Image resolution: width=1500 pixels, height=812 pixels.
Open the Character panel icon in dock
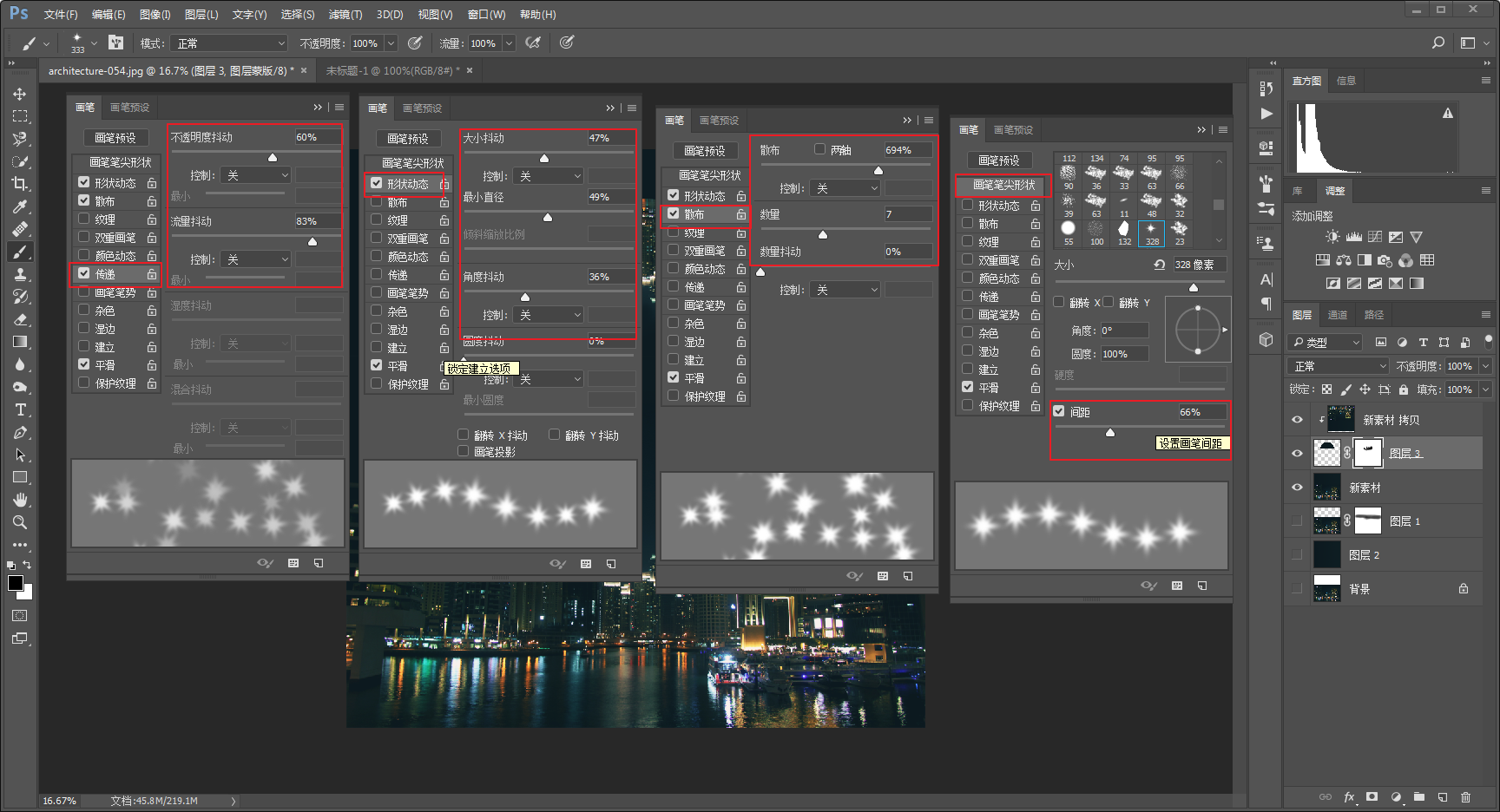(1266, 279)
